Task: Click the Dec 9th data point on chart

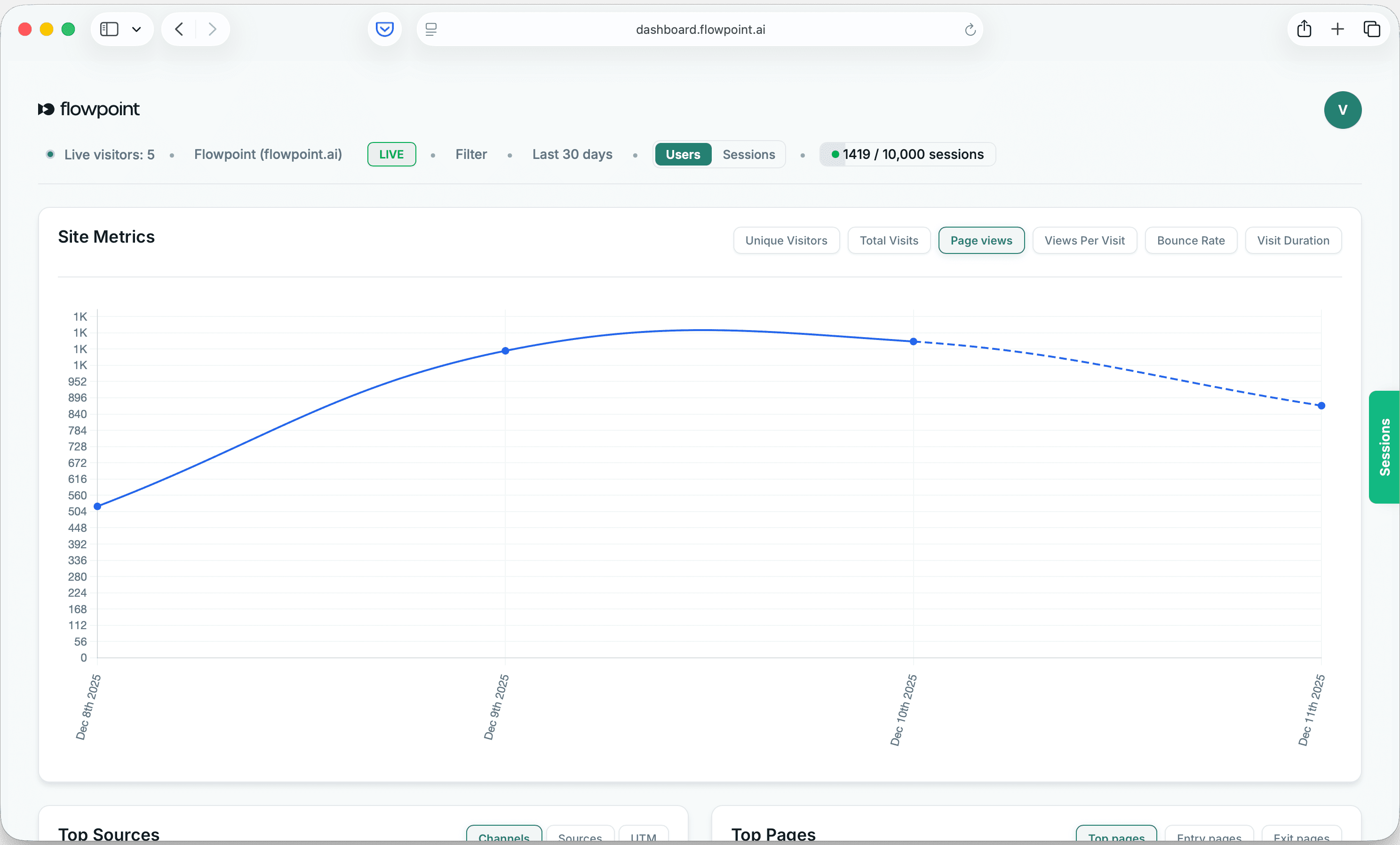Action: pyautogui.click(x=505, y=351)
